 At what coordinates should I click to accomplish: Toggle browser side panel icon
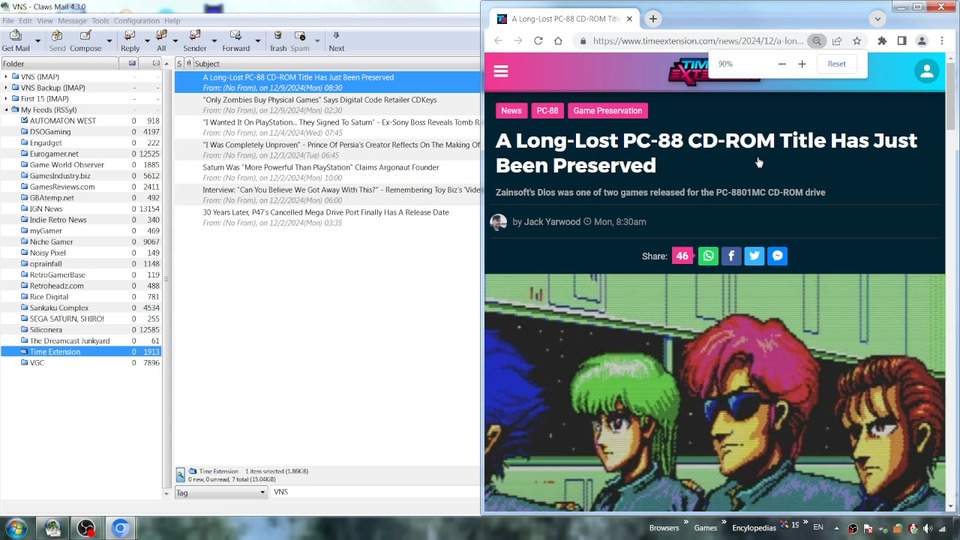902,41
